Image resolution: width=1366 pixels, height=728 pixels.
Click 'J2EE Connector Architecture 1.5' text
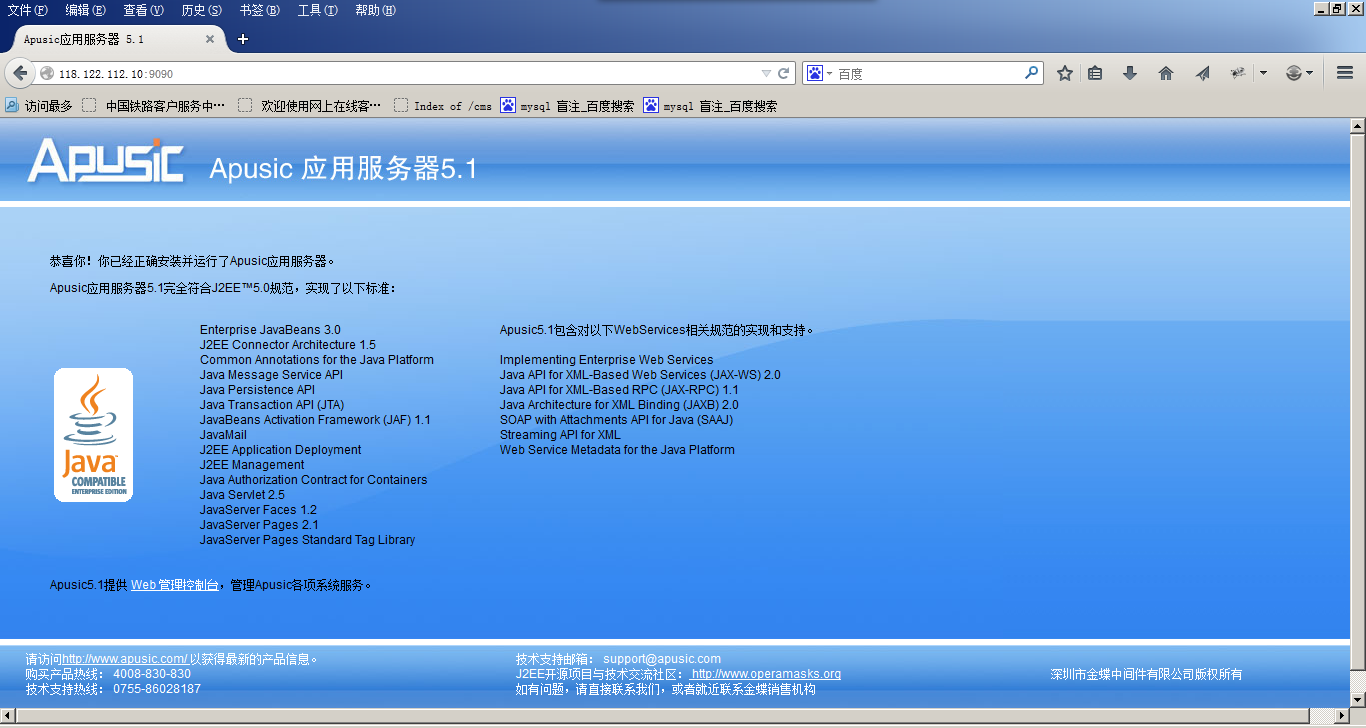288,345
